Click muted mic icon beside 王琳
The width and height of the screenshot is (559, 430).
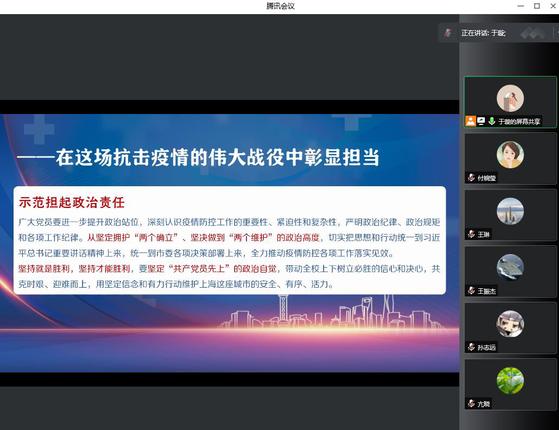[x=471, y=234]
